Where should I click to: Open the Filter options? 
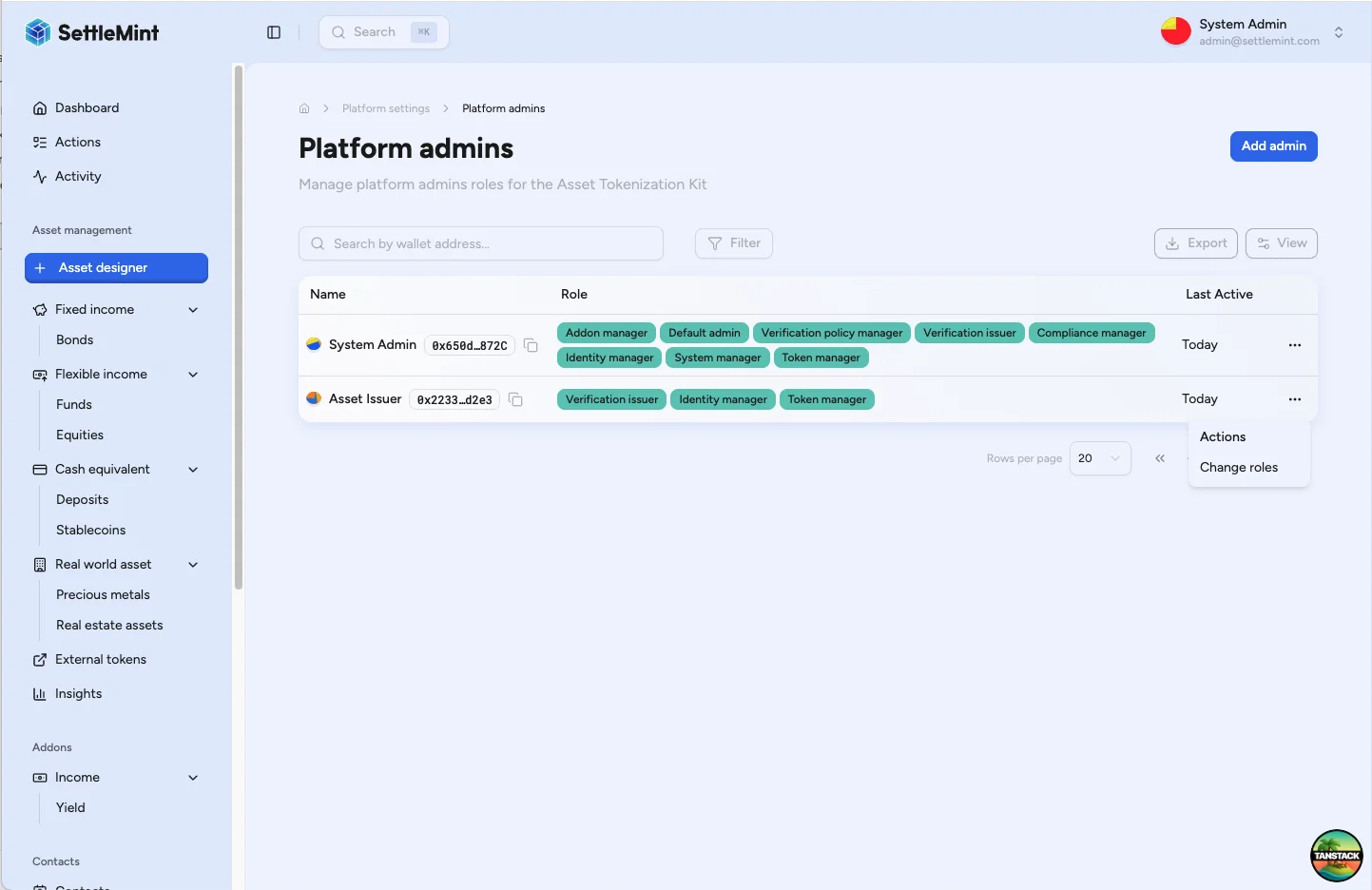point(733,242)
